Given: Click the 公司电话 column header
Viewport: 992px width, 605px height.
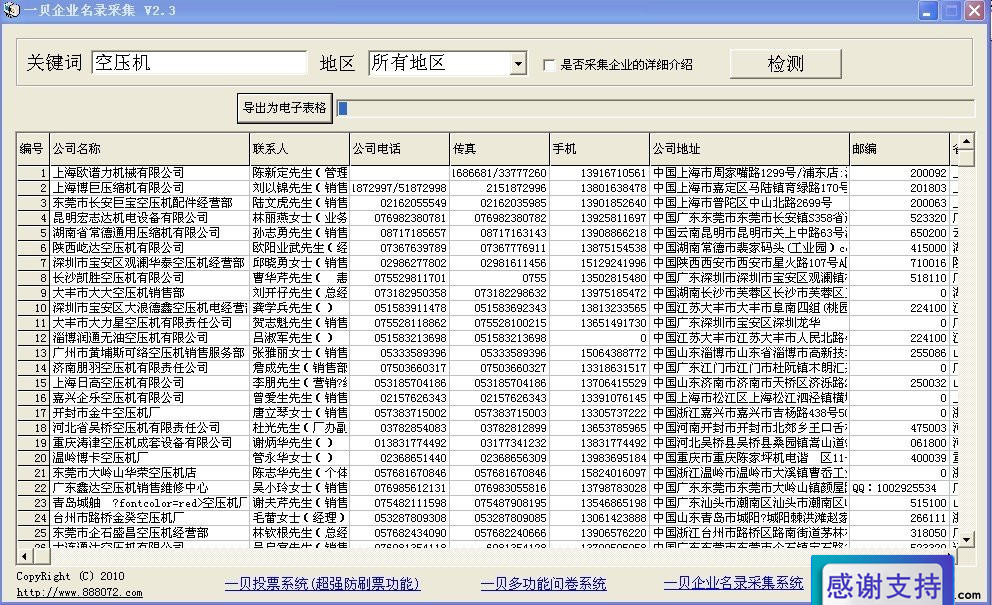Looking at the screenshot, I should (399, 149).
